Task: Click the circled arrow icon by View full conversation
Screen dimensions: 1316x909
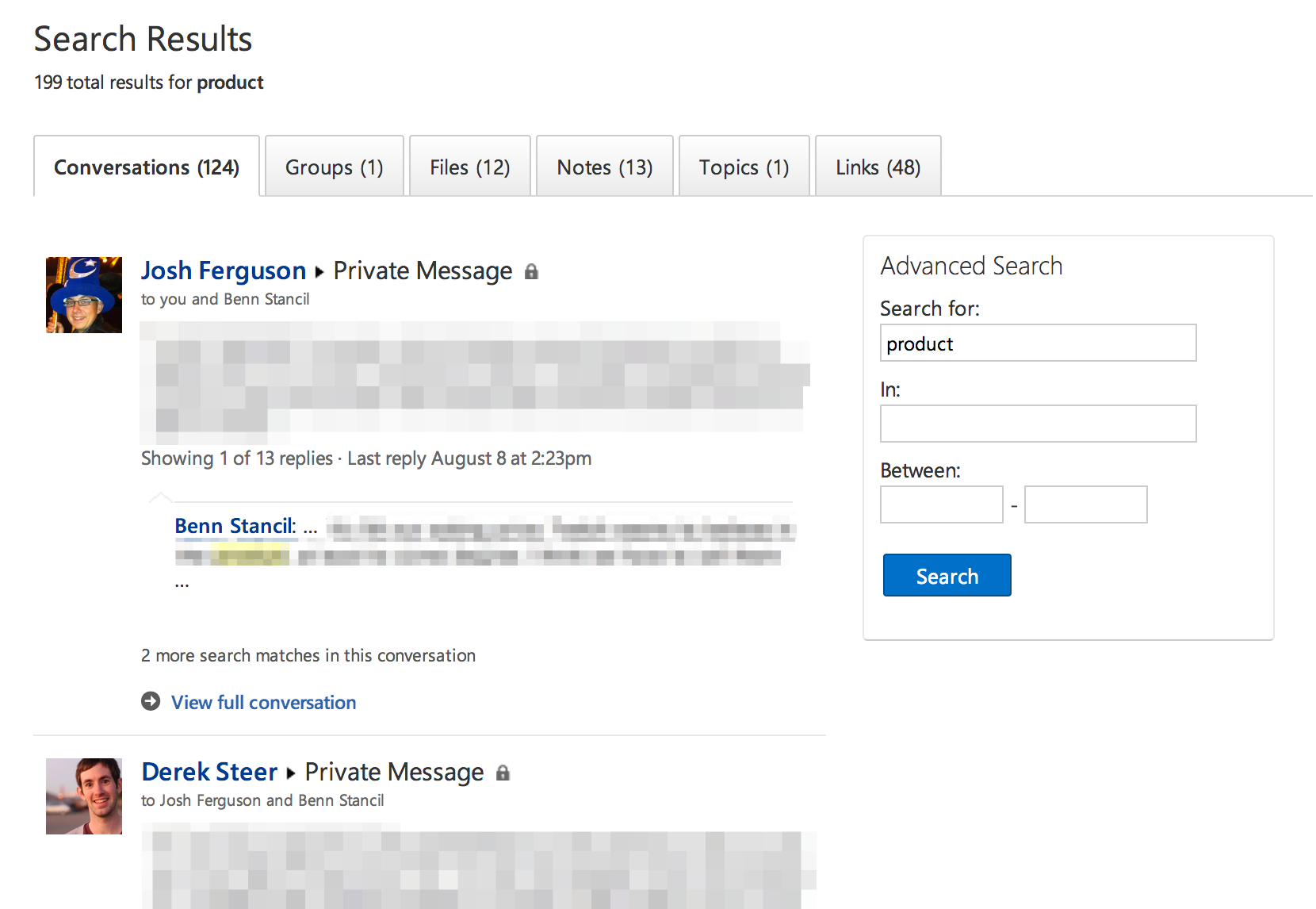Action: point(151,701)
